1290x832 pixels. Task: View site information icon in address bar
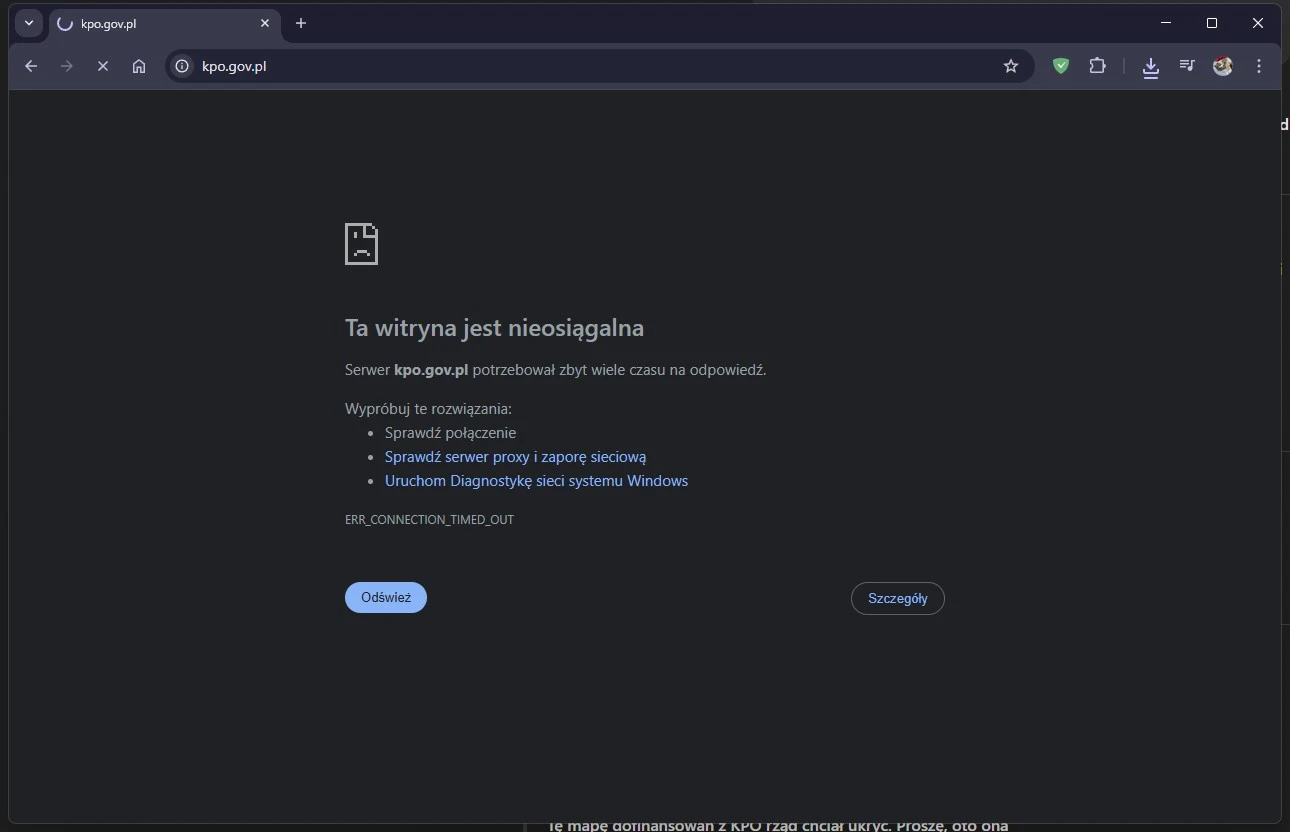[182, 66]
